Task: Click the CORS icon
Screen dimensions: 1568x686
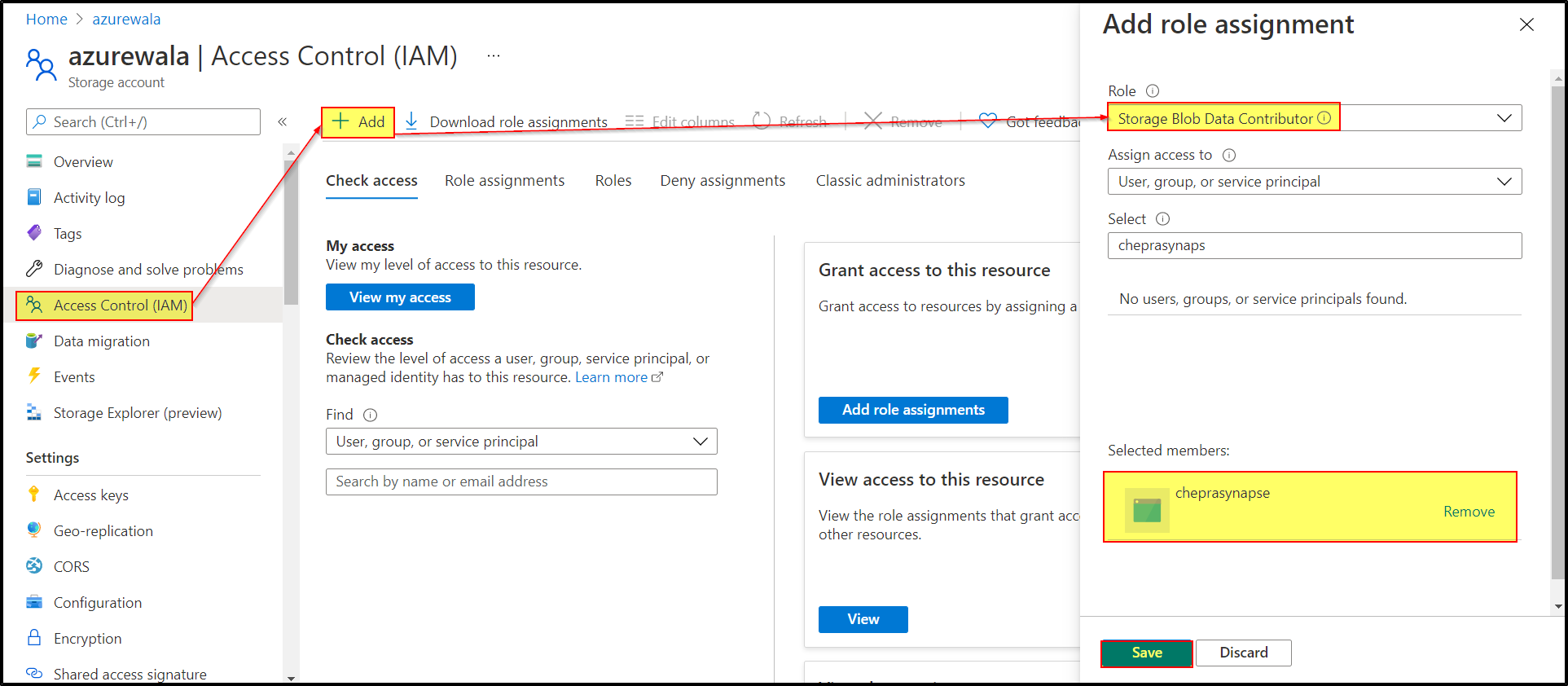Action: point(34,565)
